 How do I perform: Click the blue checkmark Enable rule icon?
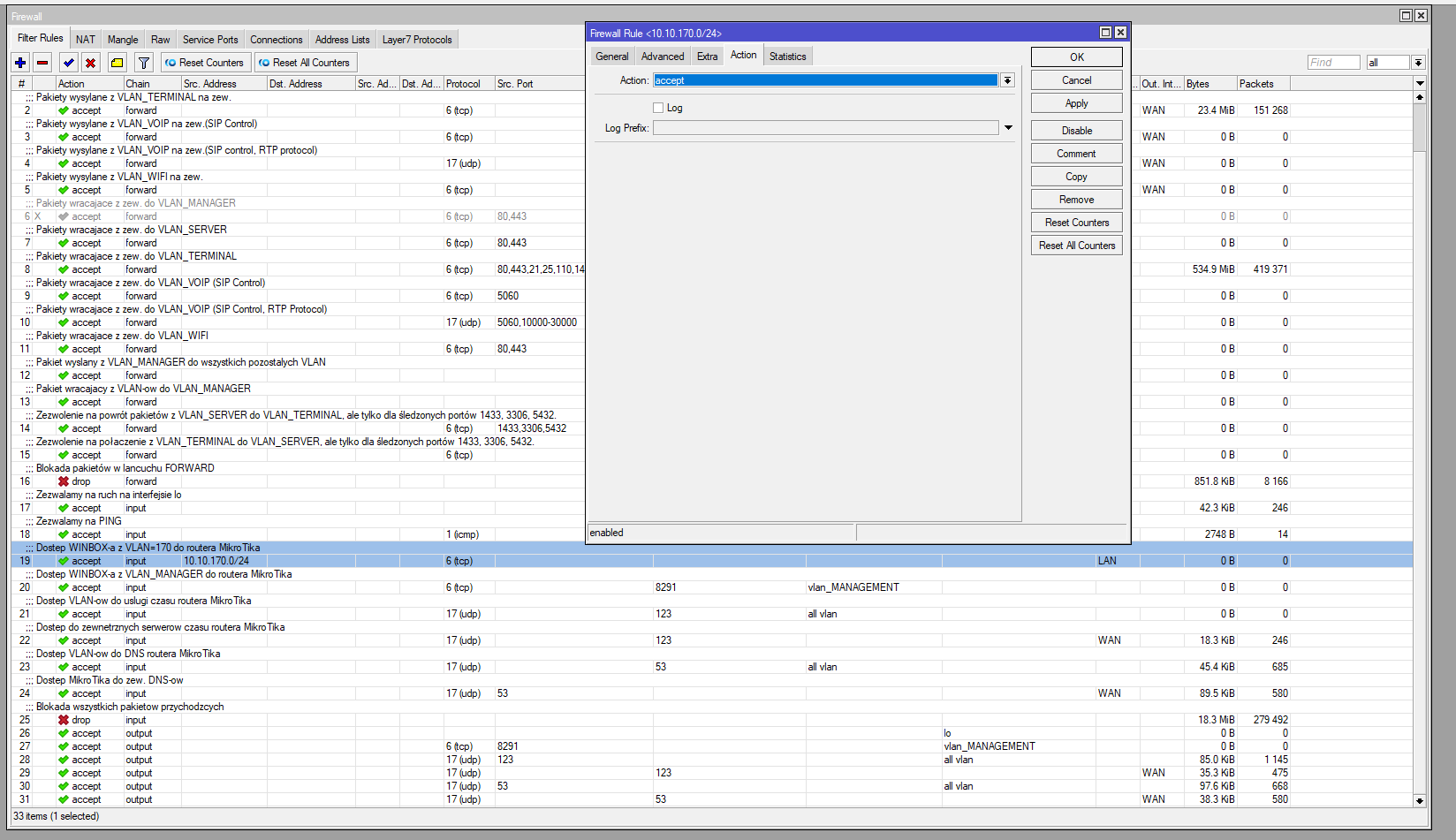coord(68,63)
